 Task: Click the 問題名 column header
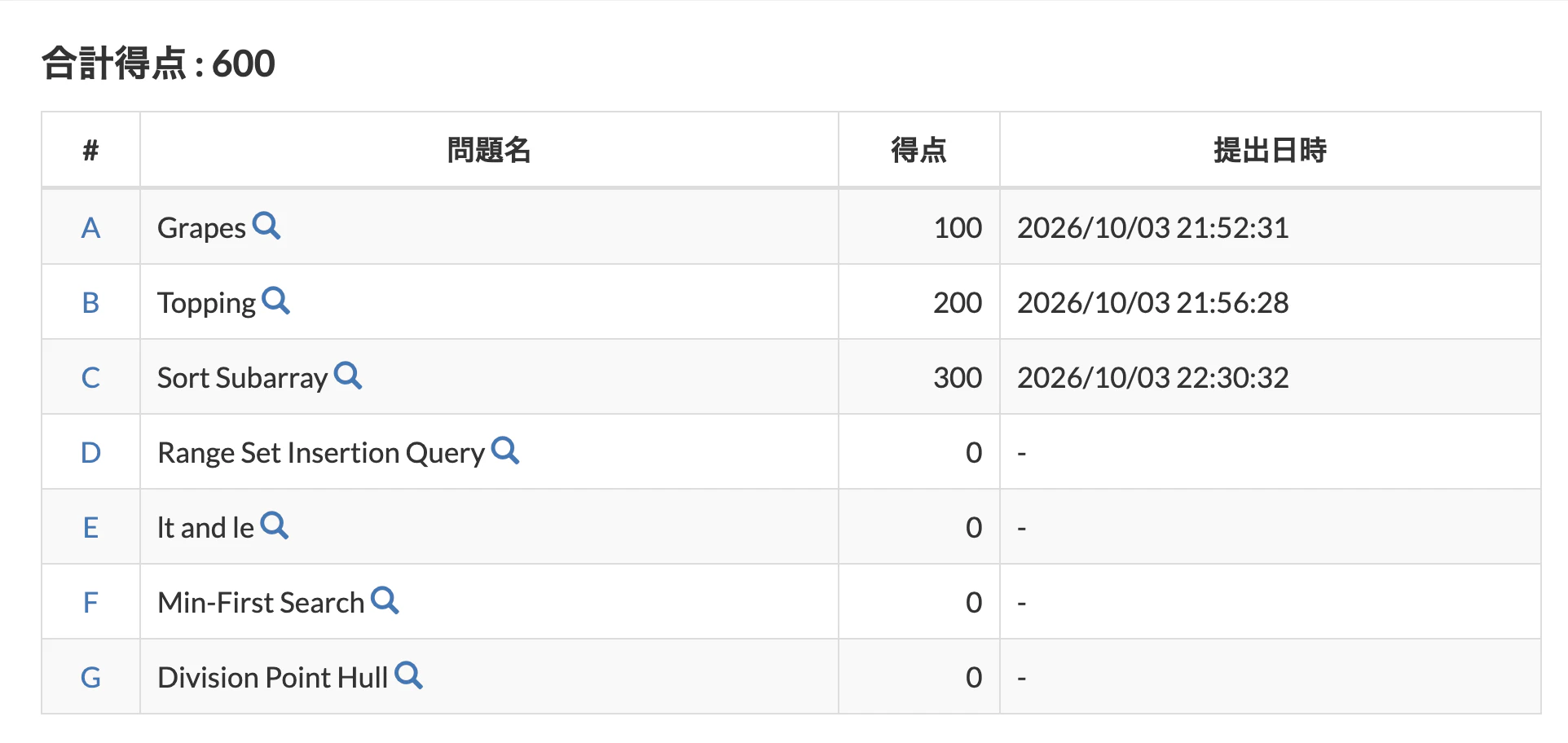489,150
